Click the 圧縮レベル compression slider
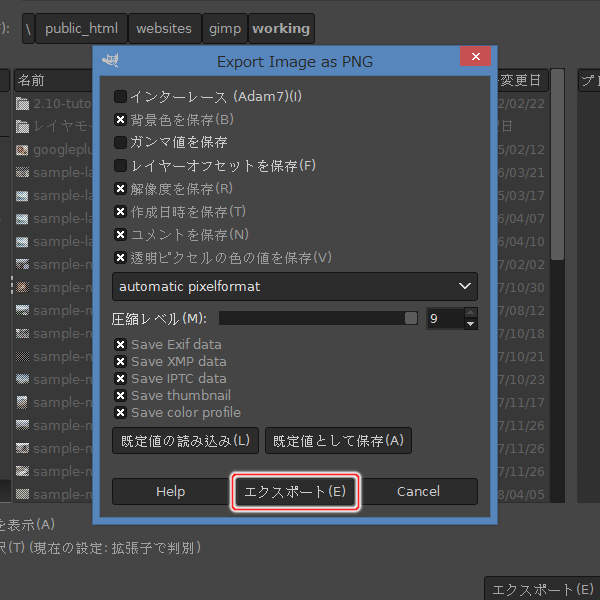 pos(318,318)
